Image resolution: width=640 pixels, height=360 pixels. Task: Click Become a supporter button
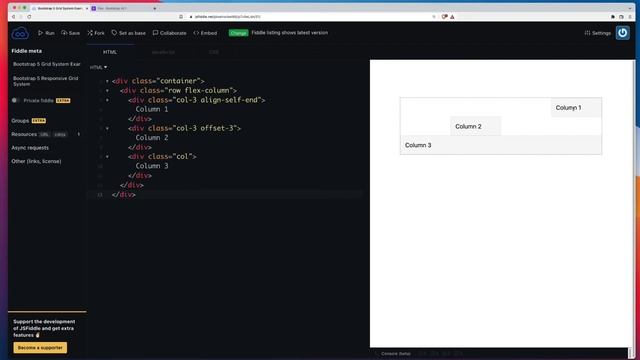click(x=40, y=348)
